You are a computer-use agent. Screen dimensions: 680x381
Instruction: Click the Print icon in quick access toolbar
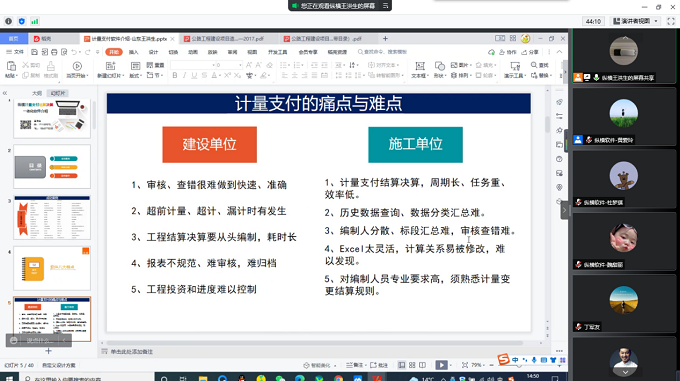tap(54, 52)
